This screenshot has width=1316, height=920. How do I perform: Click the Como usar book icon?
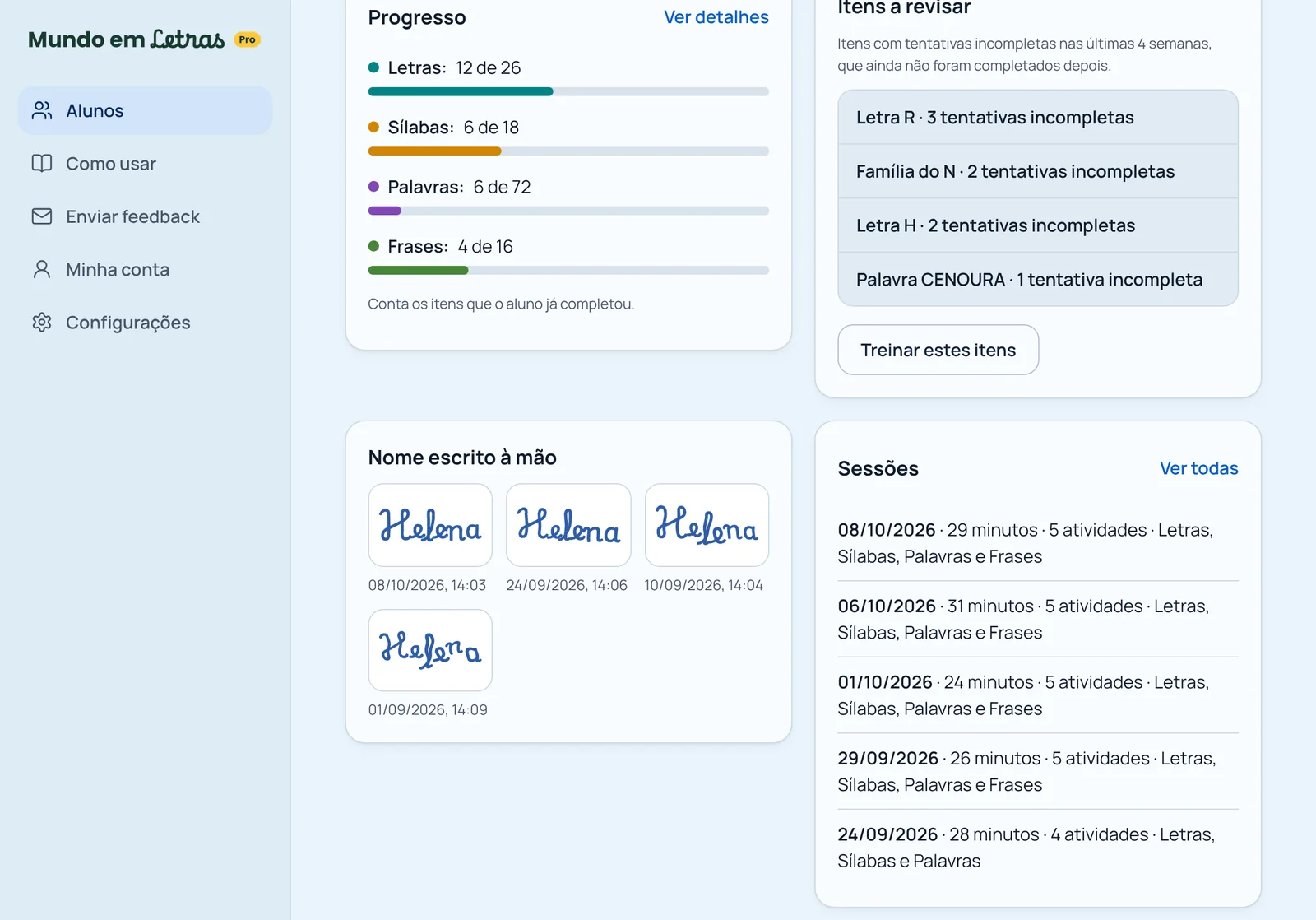pos(42,163)
